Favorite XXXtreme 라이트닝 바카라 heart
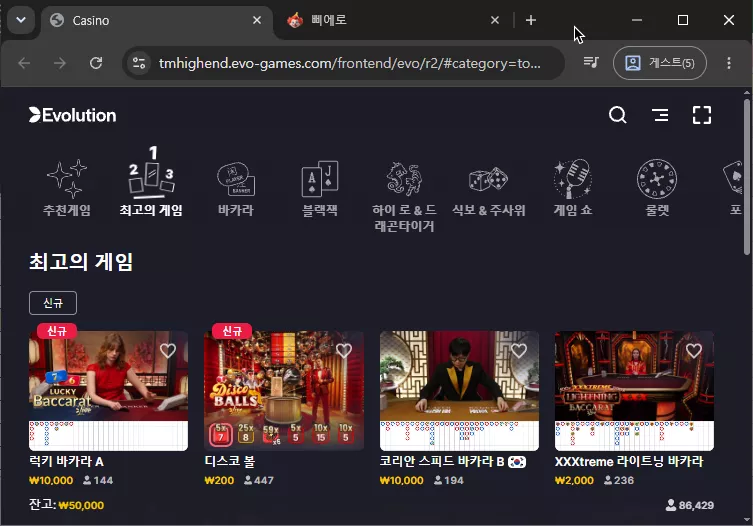Viewport: 753px width, 526px height. [x=693, y=351]
